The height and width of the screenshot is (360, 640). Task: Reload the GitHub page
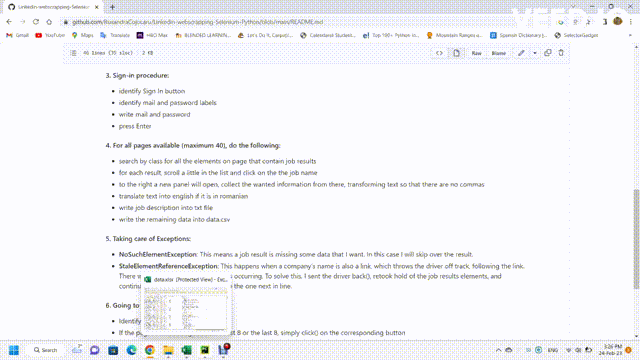pos(36,22)
